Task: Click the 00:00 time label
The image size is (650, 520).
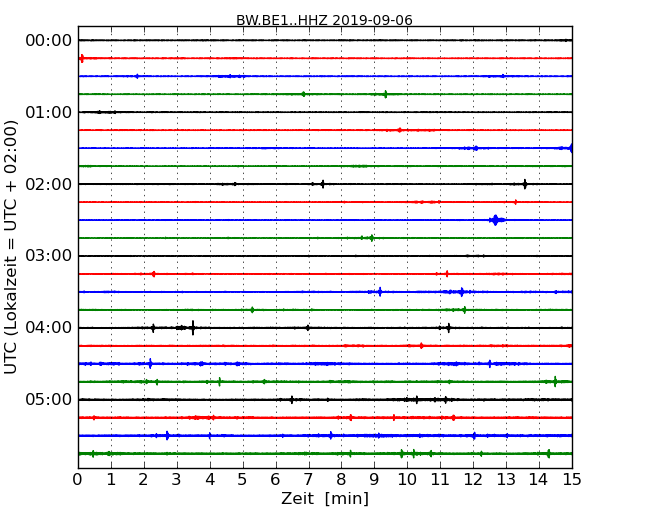Action: coord(49,41)
